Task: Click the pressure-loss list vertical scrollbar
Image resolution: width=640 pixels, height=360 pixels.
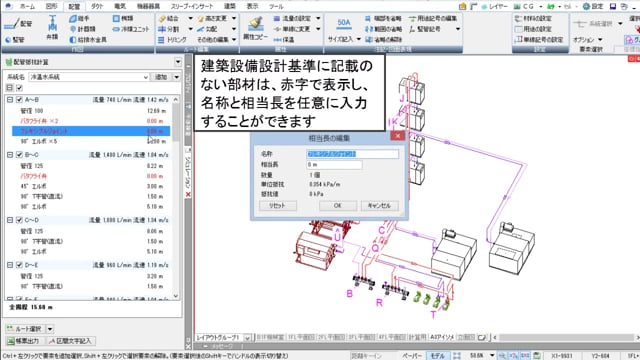Action: point(176,198)
